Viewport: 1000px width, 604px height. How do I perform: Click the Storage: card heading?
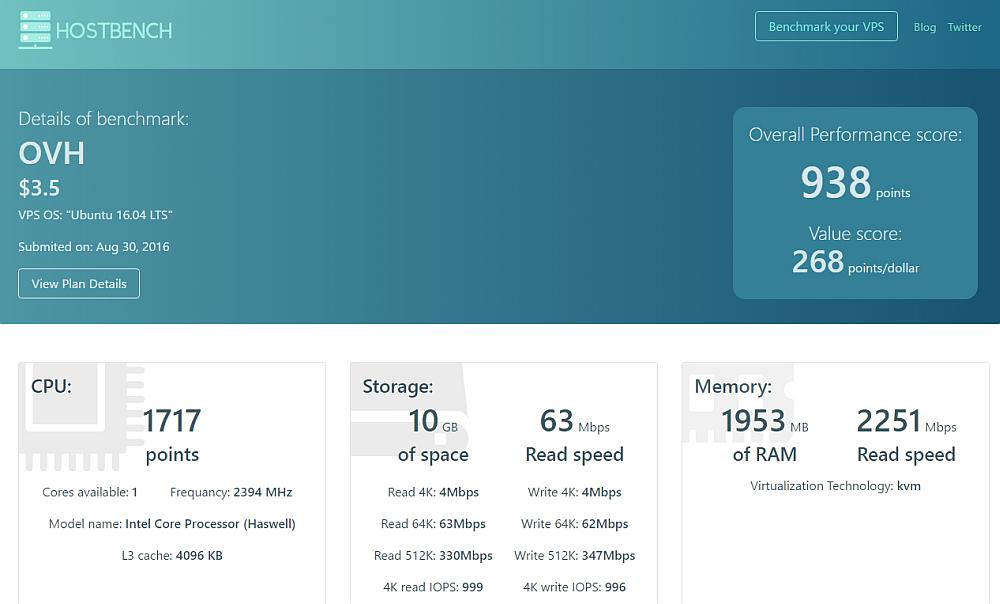tap(398, 387)
